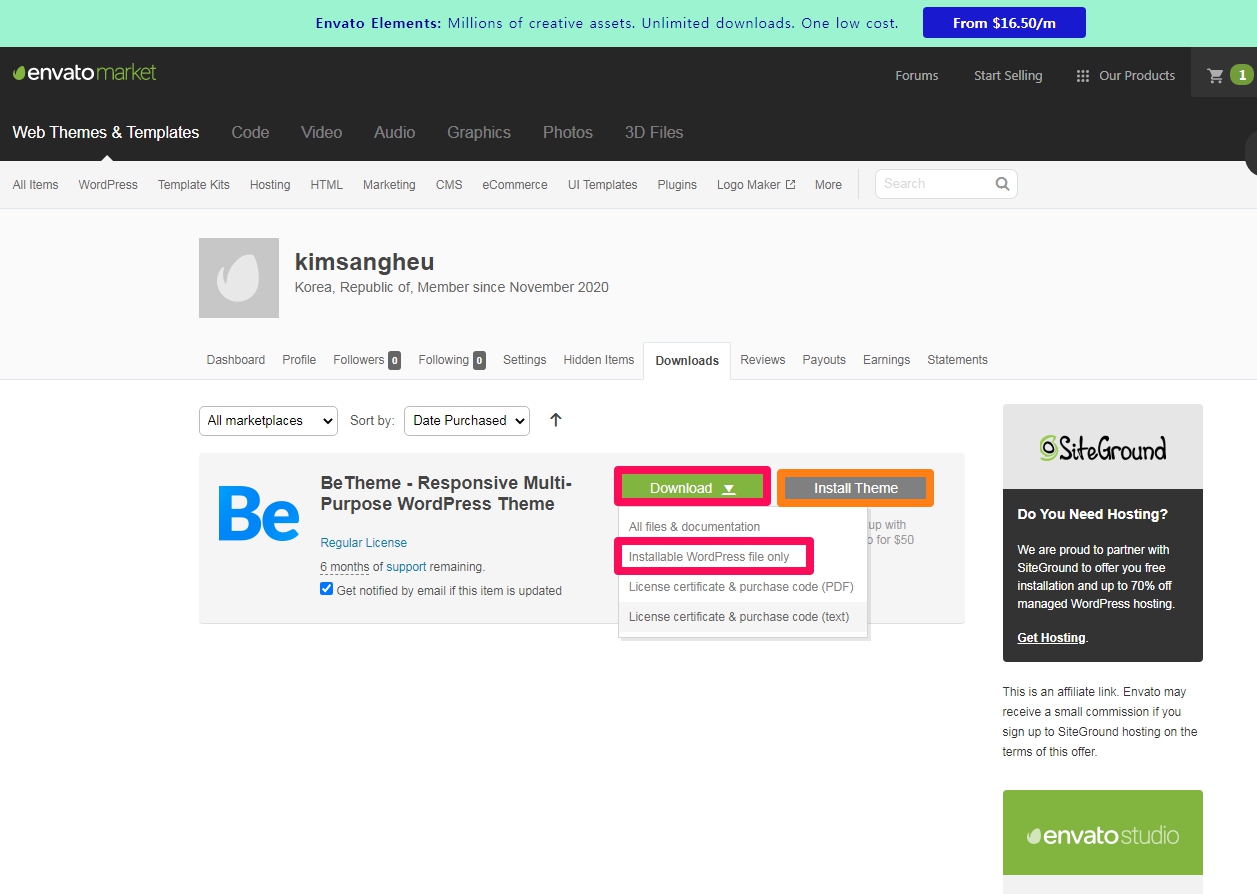
Task: Go to the 3D Files category
Action: [x=654, y=132]
